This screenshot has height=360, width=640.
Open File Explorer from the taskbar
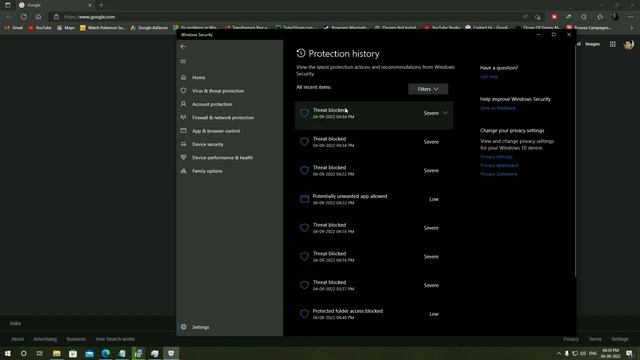point(57,353)
